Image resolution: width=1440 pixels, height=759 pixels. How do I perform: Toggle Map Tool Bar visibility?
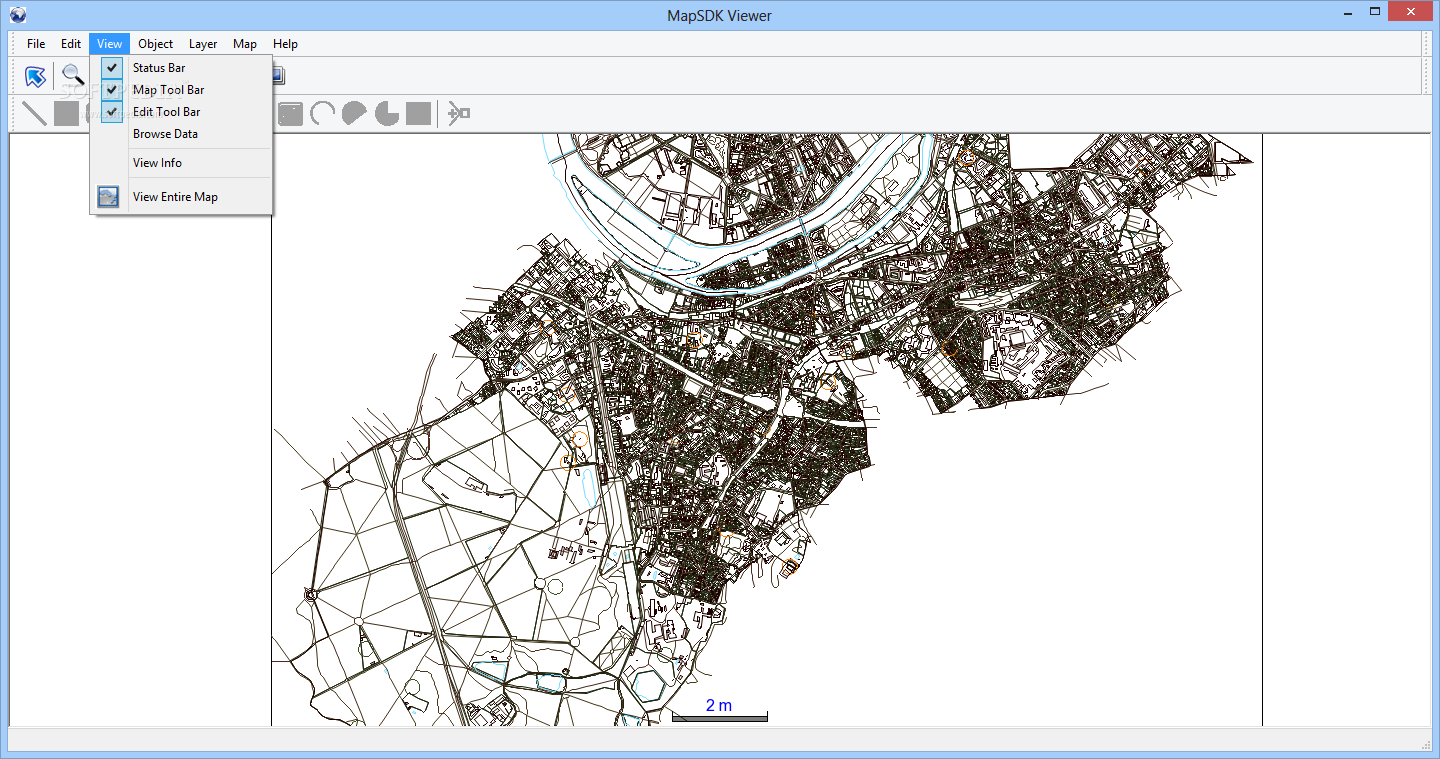[181, 90]
